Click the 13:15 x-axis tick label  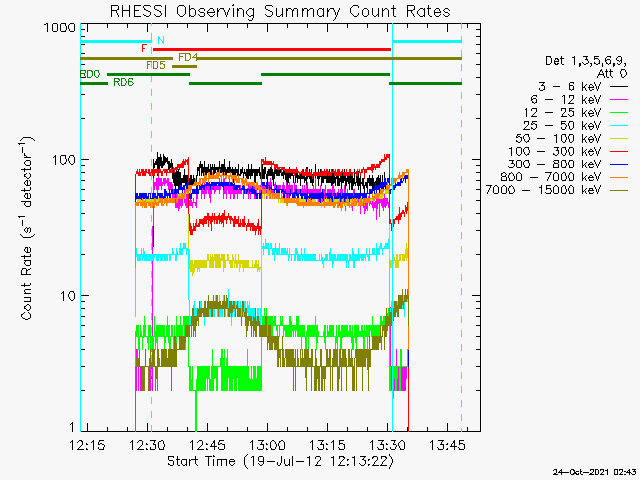pos(328,445)
